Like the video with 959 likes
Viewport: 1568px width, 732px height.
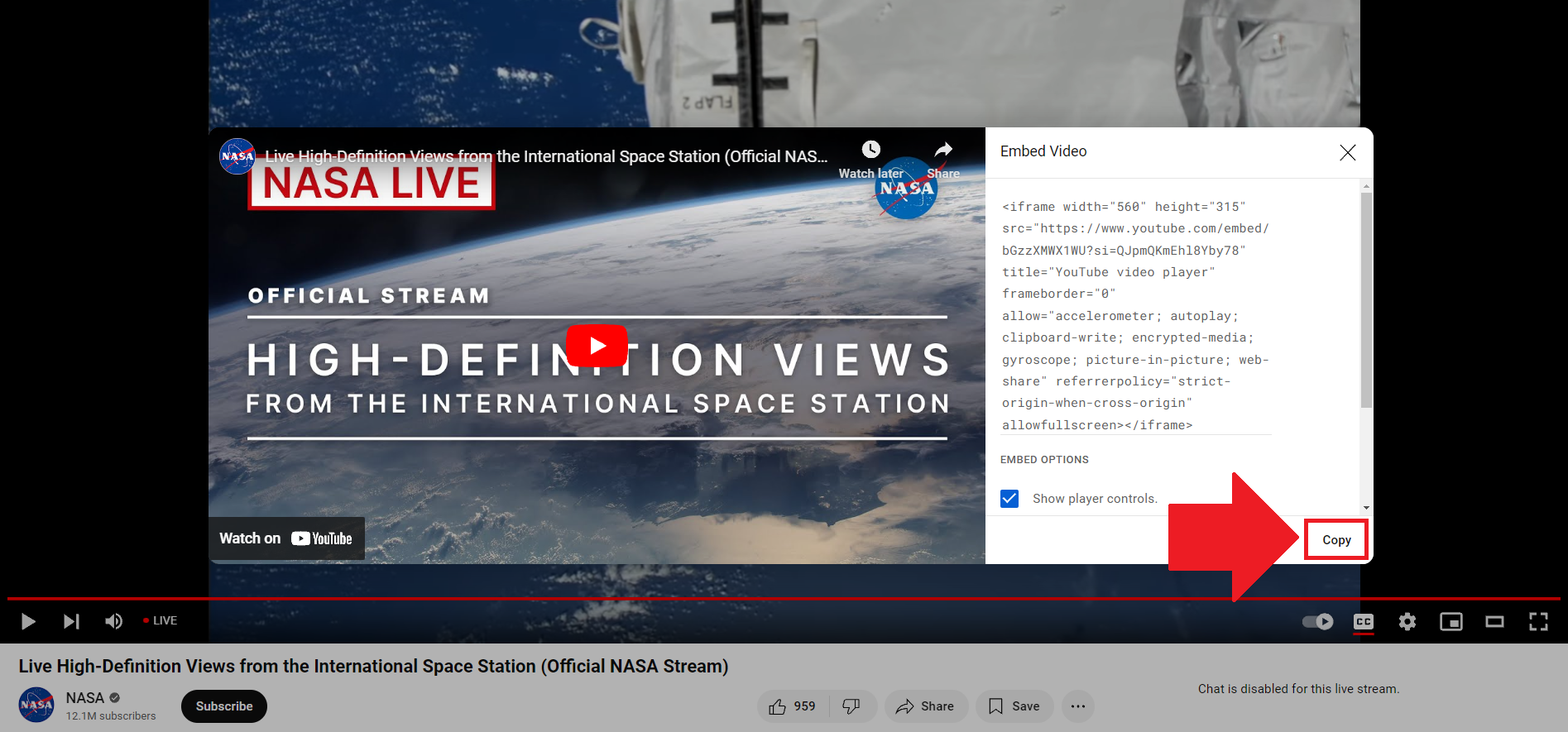click(793, 706)
